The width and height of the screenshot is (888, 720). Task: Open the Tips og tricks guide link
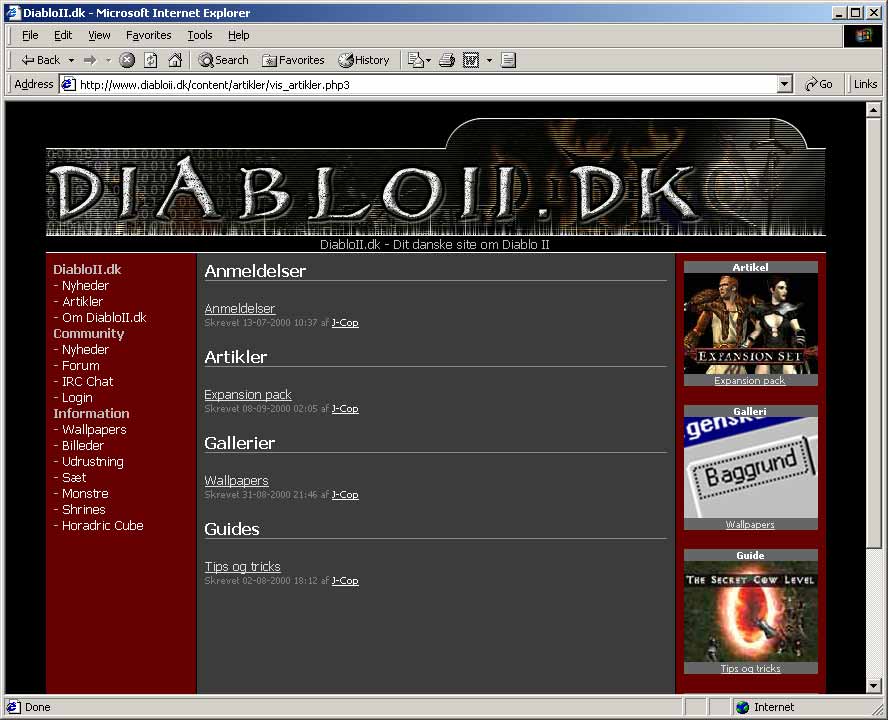point(242,566)
